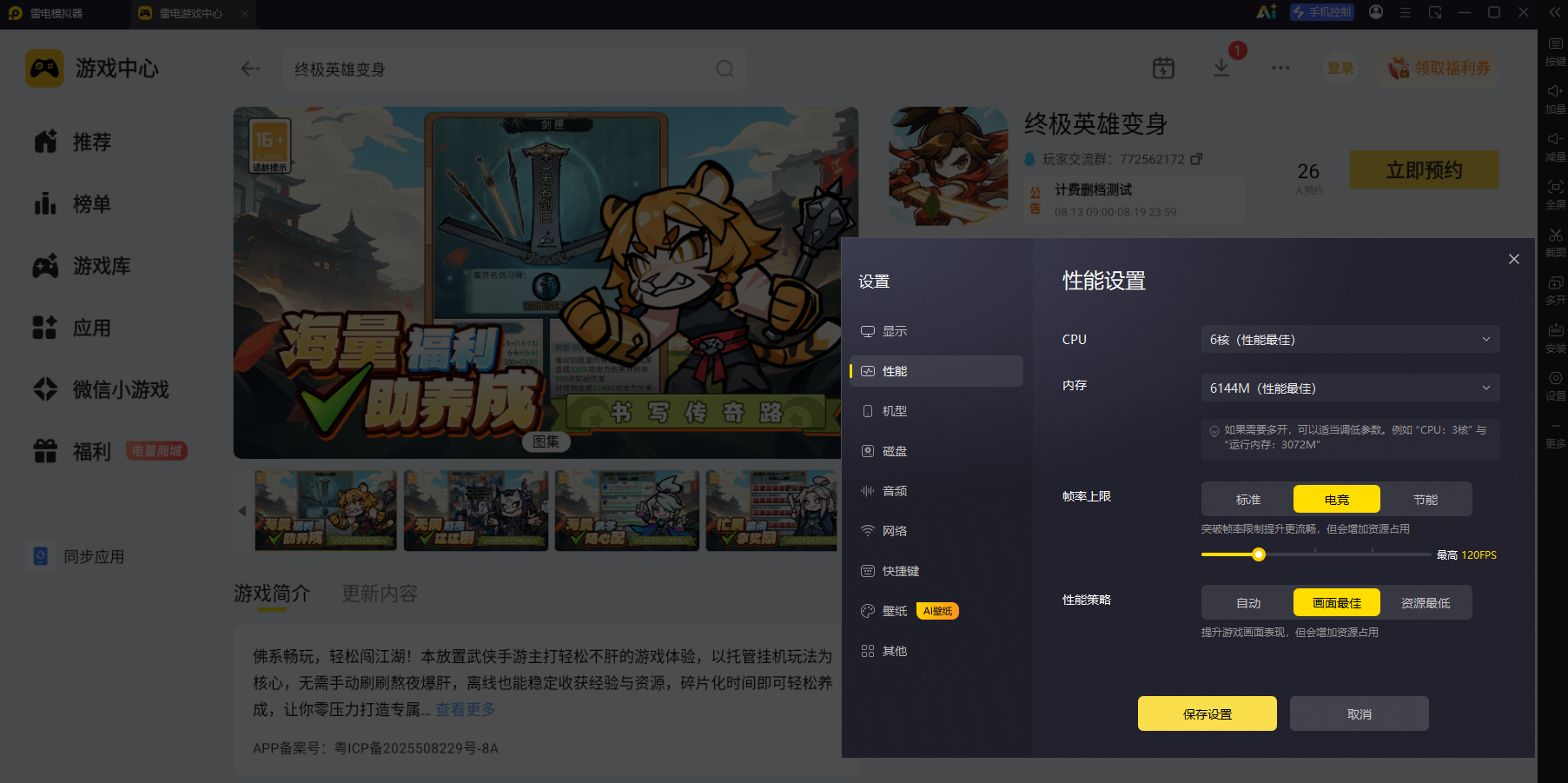Open the first gallery thumbnail 海量福利助养成
Viewport: 1568px width, 783px height.
[x=326, y=511]
